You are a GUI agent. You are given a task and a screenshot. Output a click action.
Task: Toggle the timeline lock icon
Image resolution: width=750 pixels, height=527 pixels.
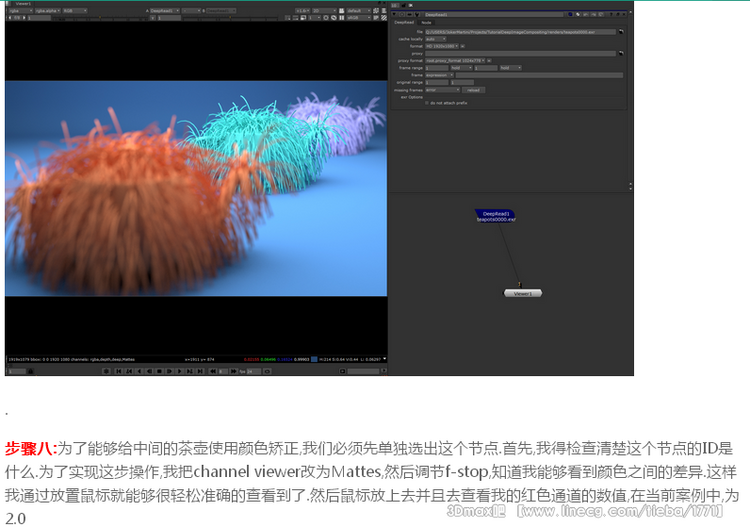[31, 371]
